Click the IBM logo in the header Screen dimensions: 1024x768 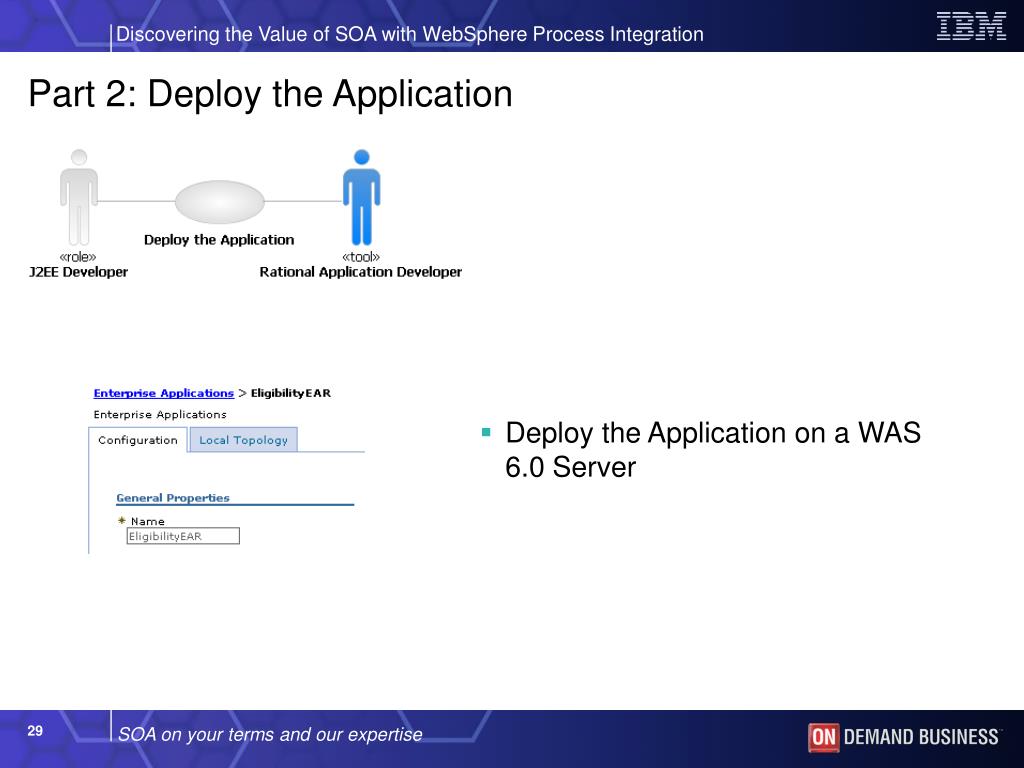[x=971, y=27]
